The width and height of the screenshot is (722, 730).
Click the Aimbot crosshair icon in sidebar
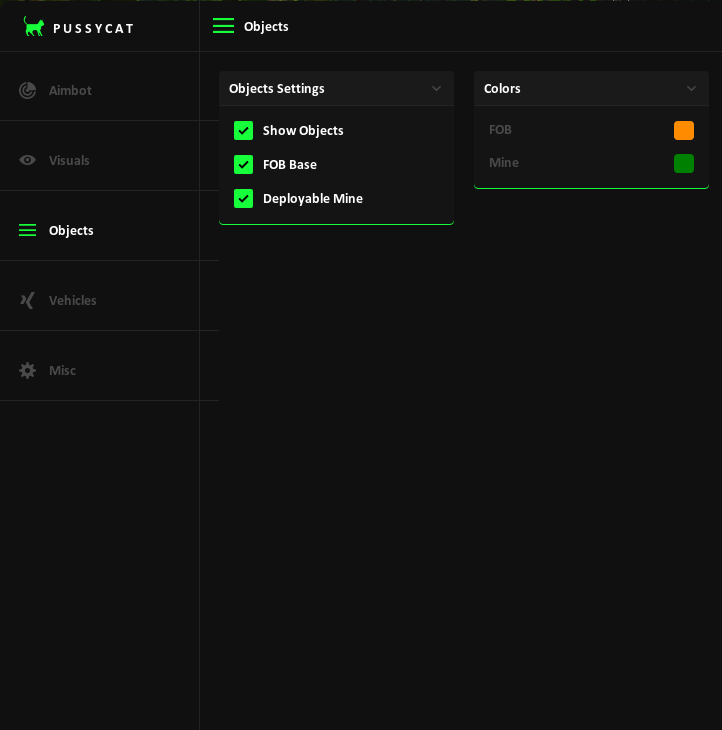27,90
